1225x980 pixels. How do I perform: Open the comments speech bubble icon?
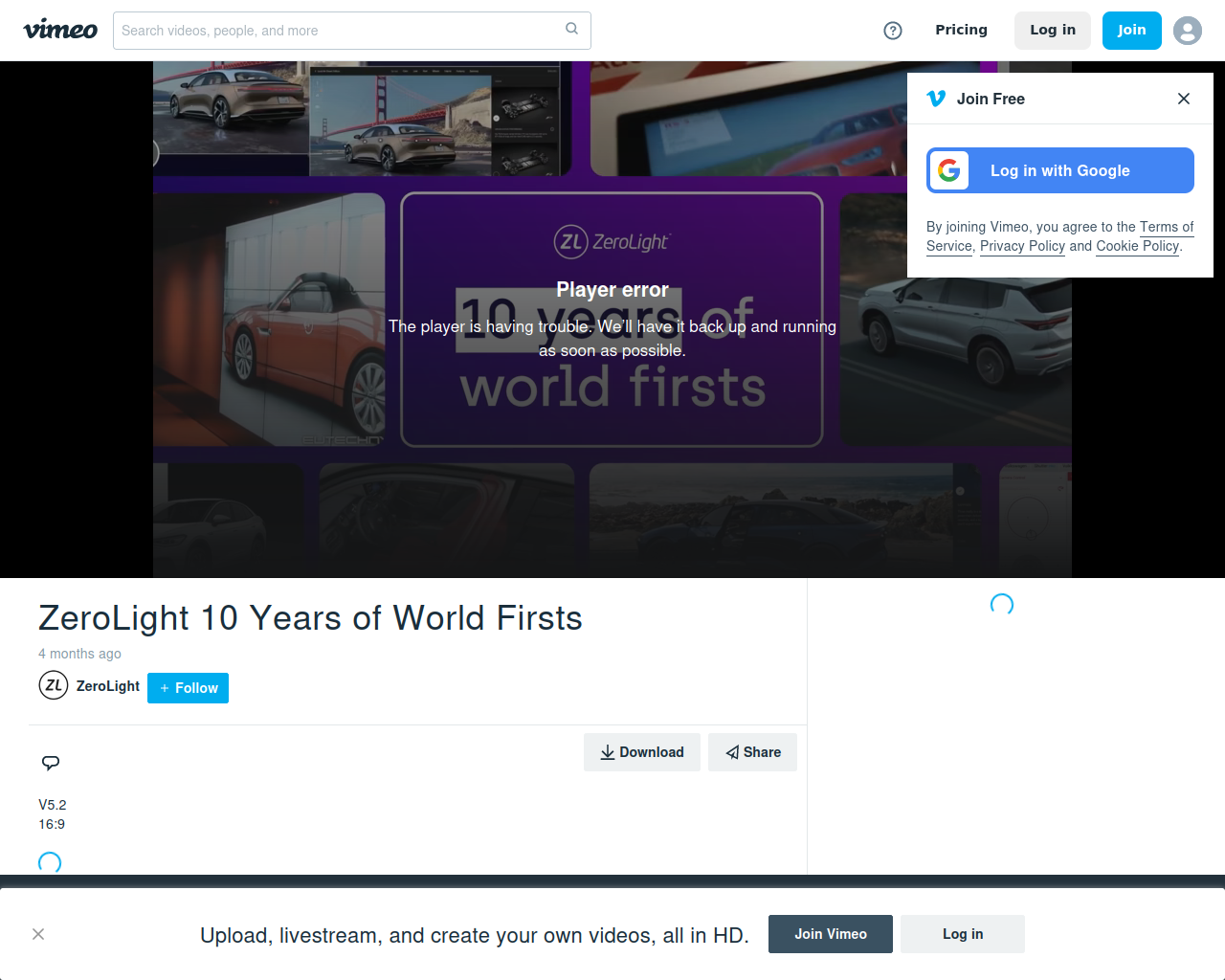51,763
